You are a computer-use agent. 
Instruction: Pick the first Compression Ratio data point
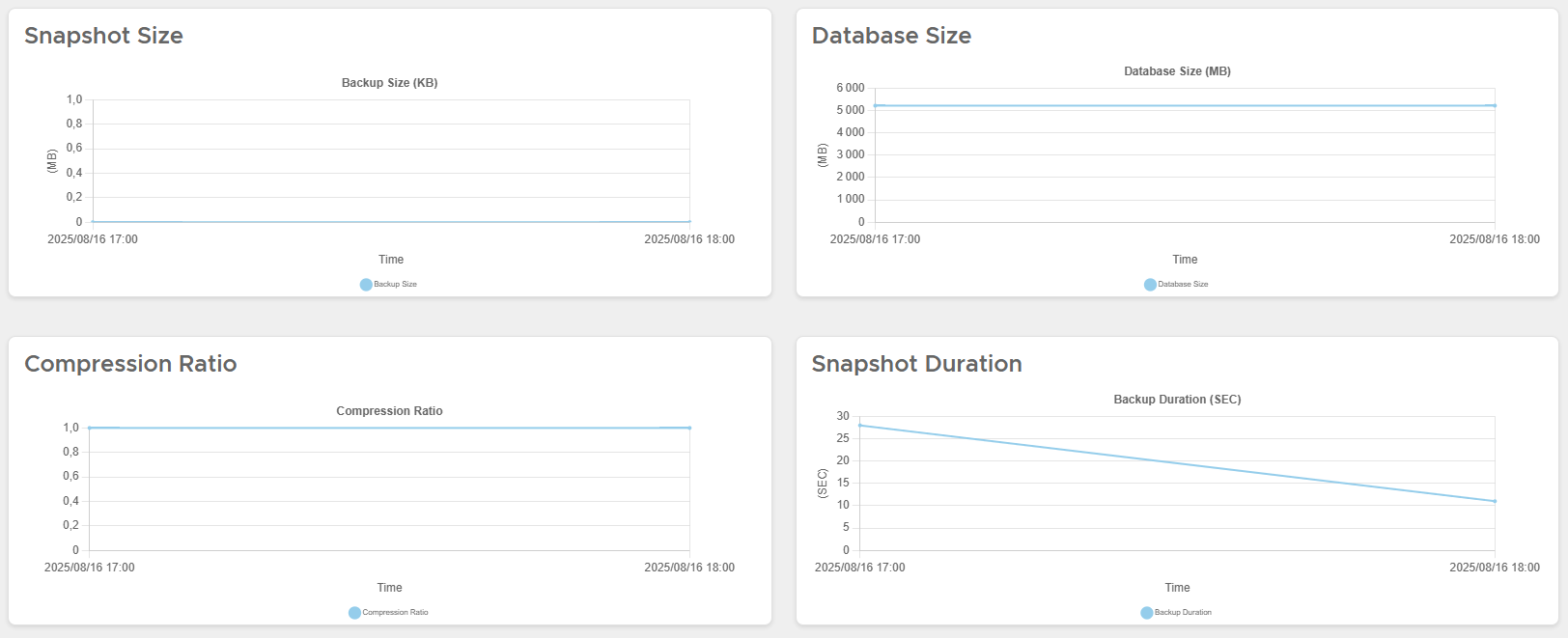(90, 428)
